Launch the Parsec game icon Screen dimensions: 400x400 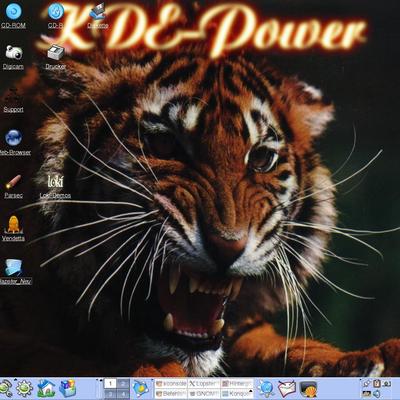pyautogui.click(x=13, y=187)
